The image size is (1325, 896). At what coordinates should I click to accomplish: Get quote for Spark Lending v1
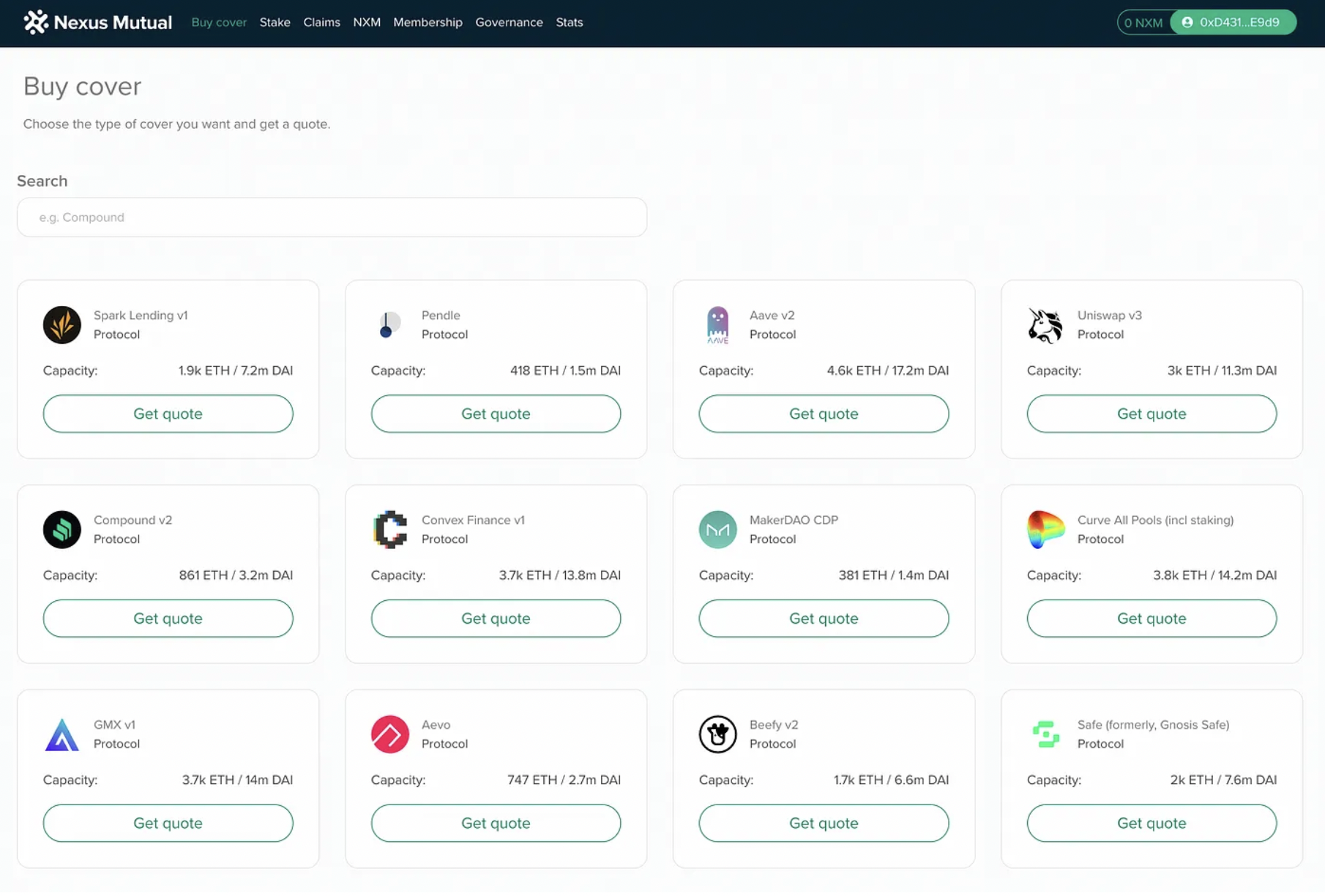(x=168, y=414)
